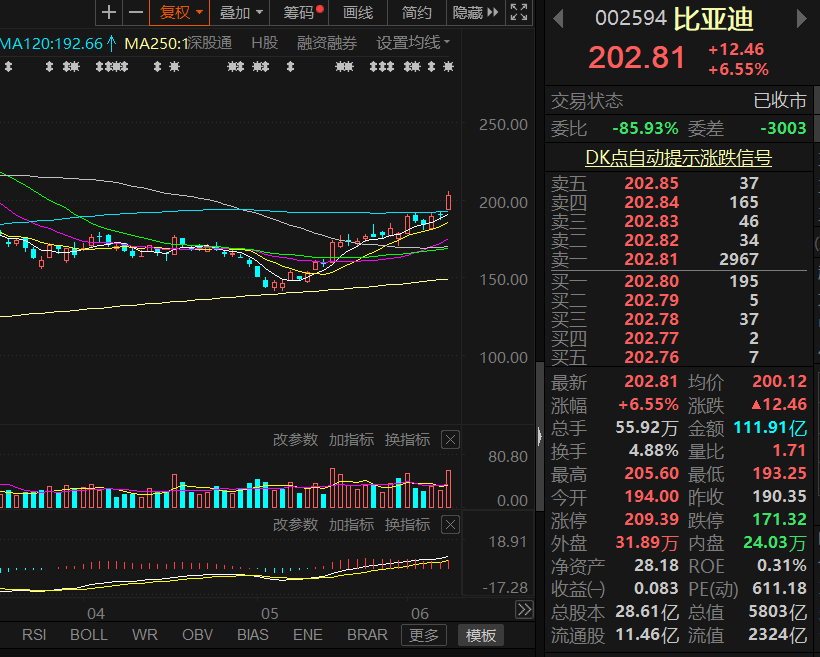Expand the 设置均线 dropdown
Screen dimensions: 820x657
click(x=413, y=43)
